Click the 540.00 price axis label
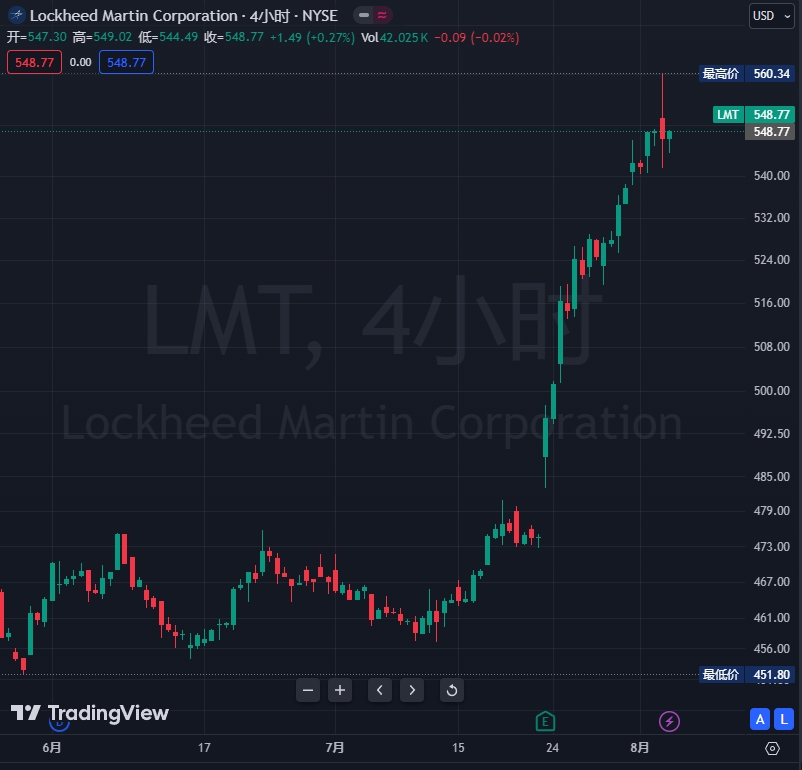 click(771, 175)
